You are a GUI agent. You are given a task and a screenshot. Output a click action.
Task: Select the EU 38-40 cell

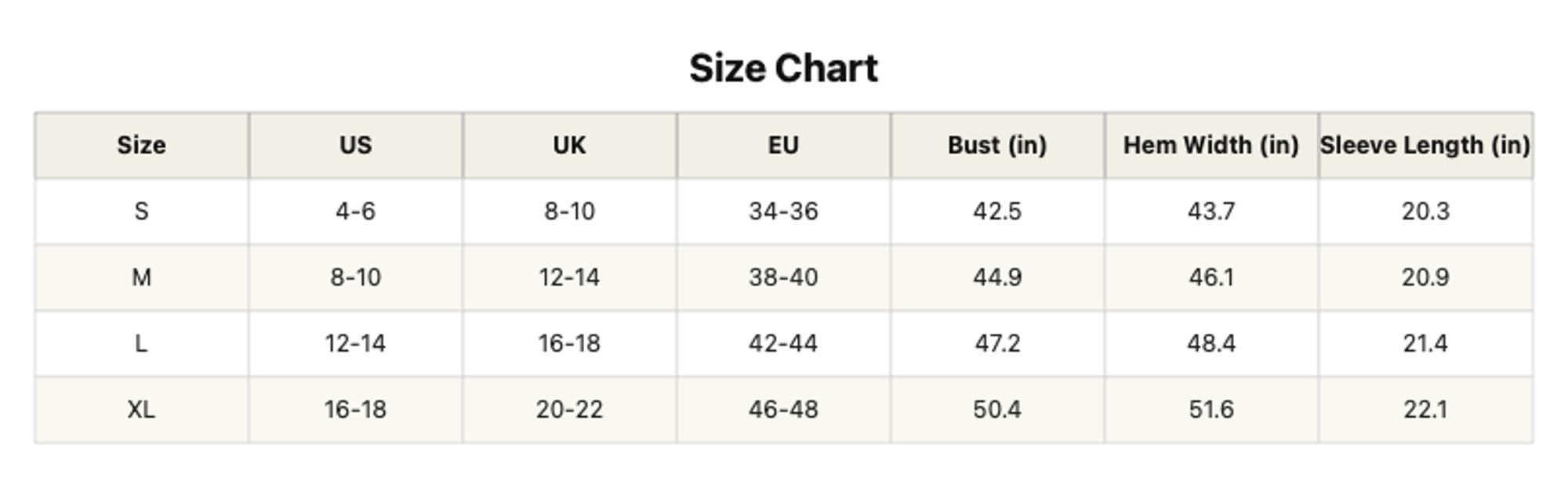point(783,277)
